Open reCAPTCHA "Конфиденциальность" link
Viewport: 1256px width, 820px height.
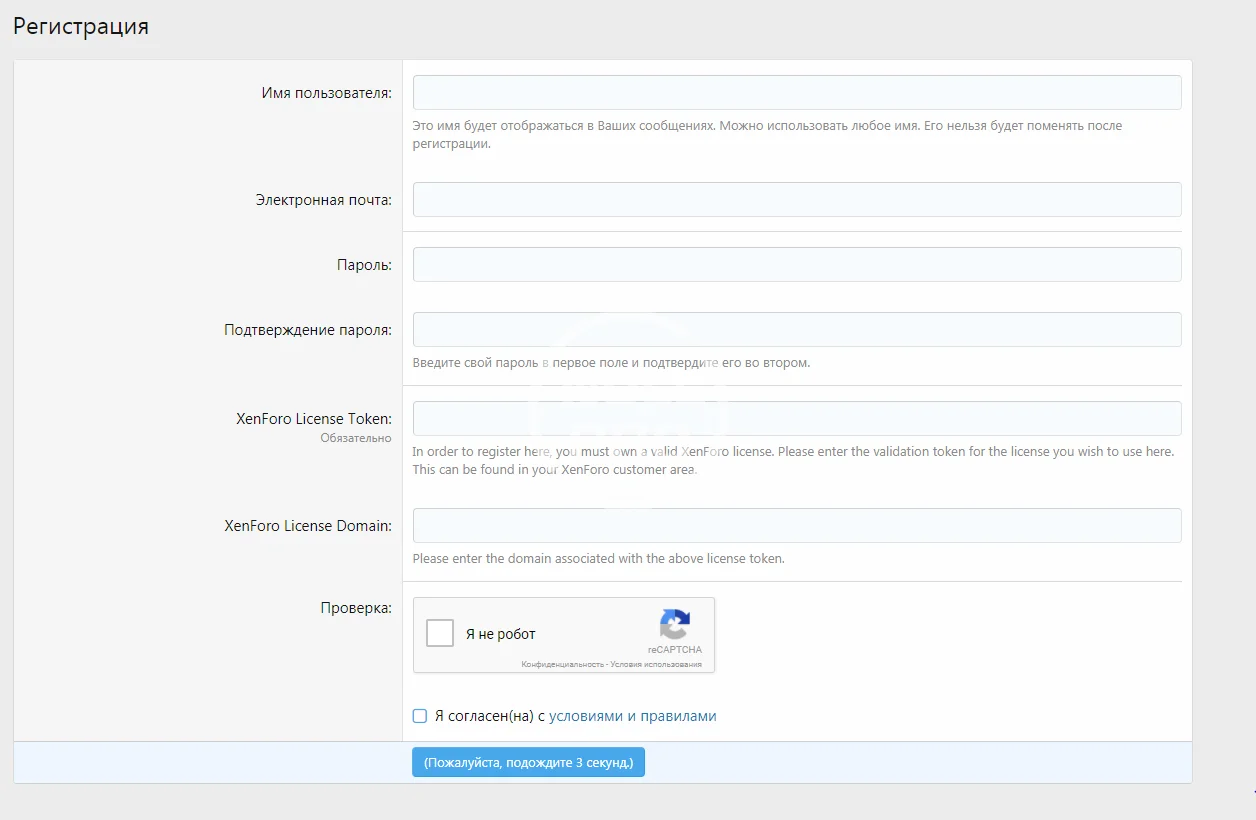(562, 664)
